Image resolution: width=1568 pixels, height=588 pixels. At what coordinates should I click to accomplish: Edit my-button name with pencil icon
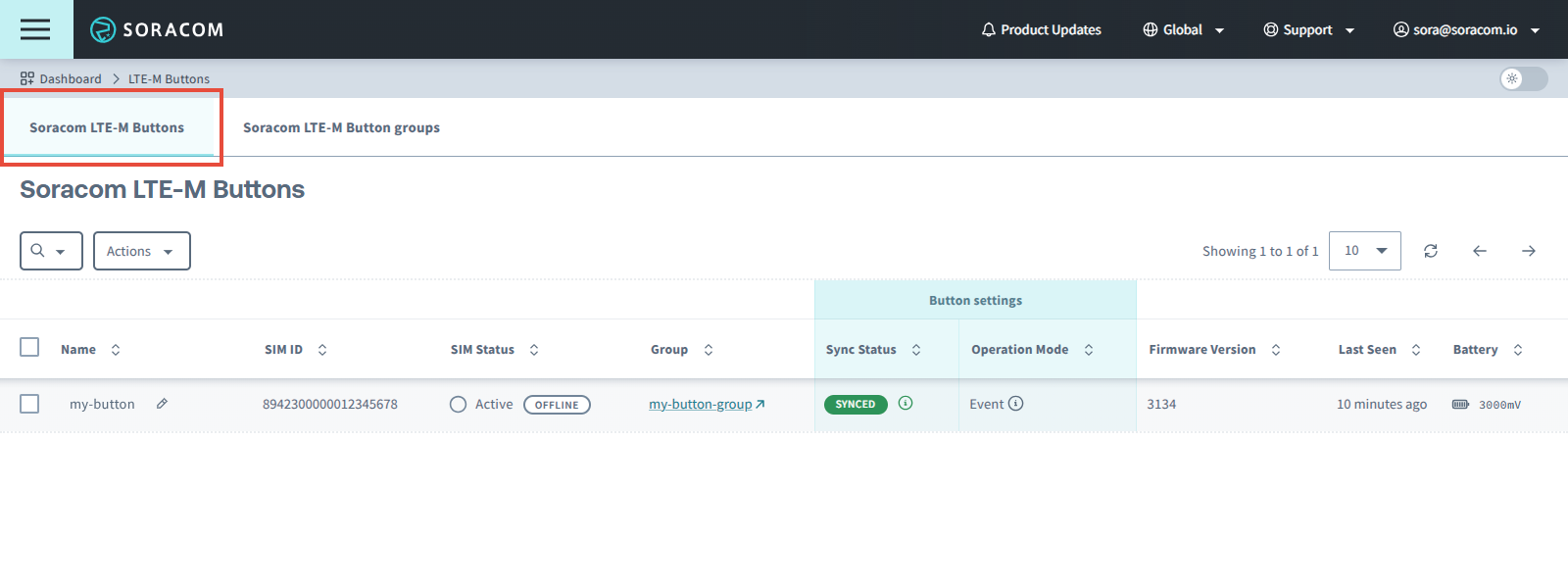coord(163,404)
